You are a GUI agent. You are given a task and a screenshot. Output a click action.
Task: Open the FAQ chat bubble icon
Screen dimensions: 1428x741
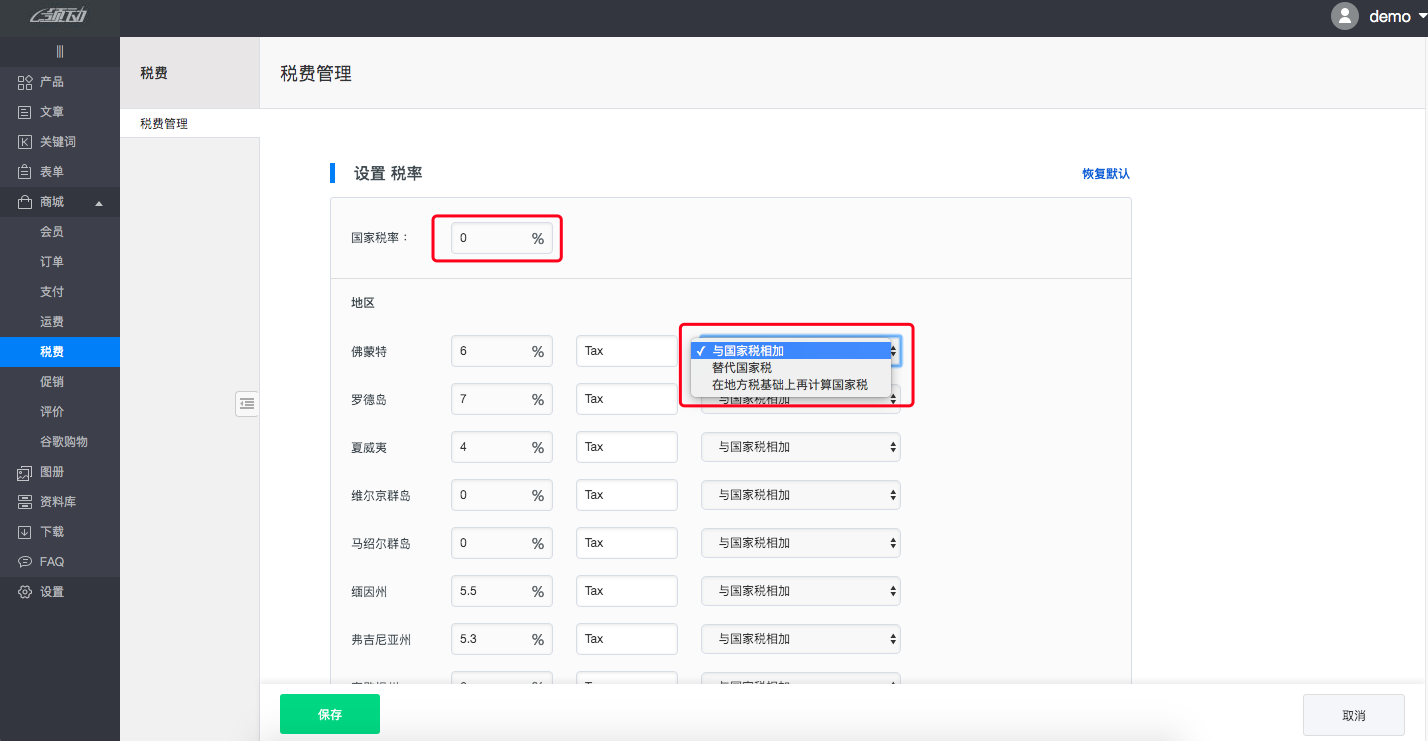(x=26, y=562)
